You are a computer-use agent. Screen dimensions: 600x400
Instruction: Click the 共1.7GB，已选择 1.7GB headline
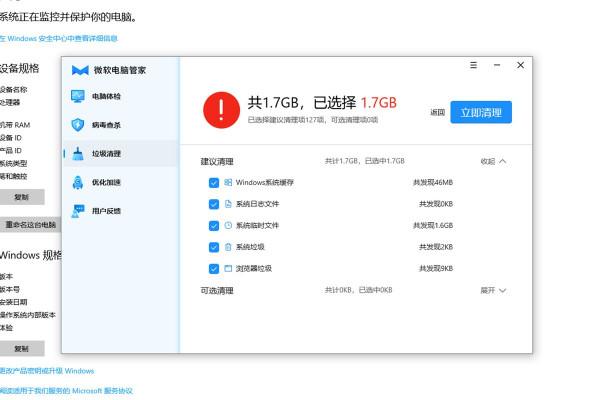[322, 103]
